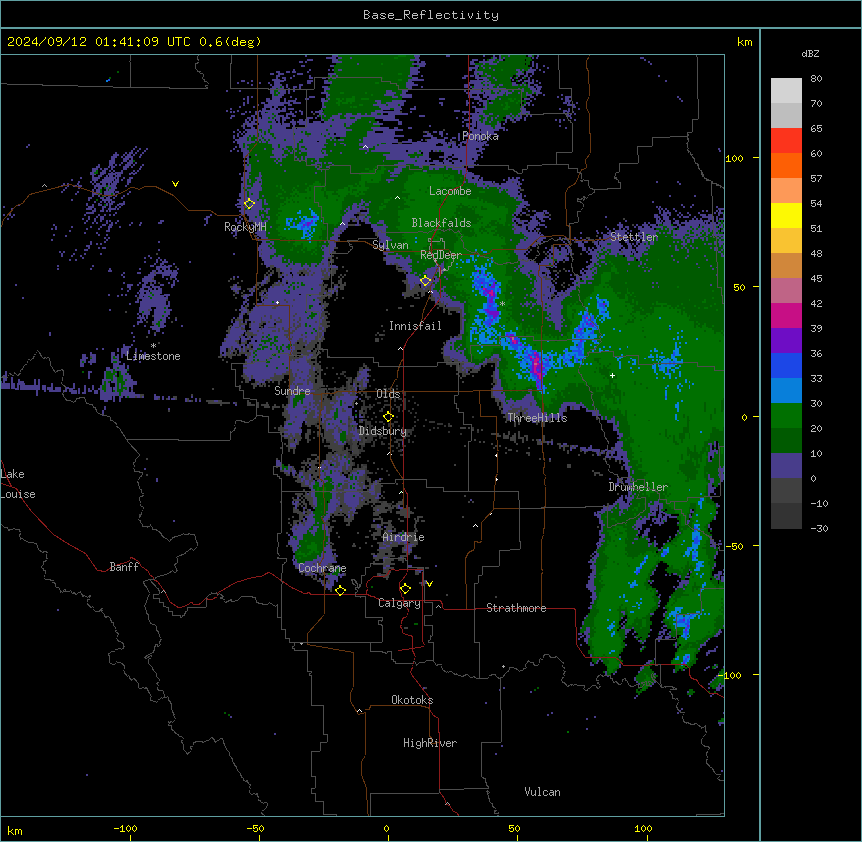Viewport: 862px width, 842px height.
Task: Select the Calgary label
Action: (x=400, y=603)
